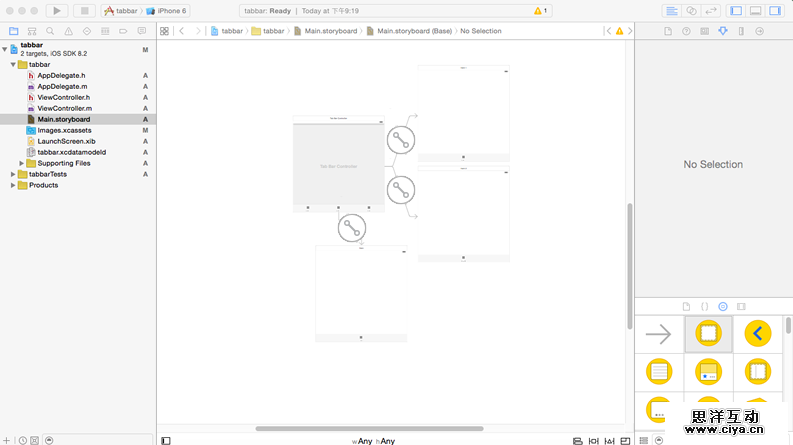Show the Debug navigator

105,31
